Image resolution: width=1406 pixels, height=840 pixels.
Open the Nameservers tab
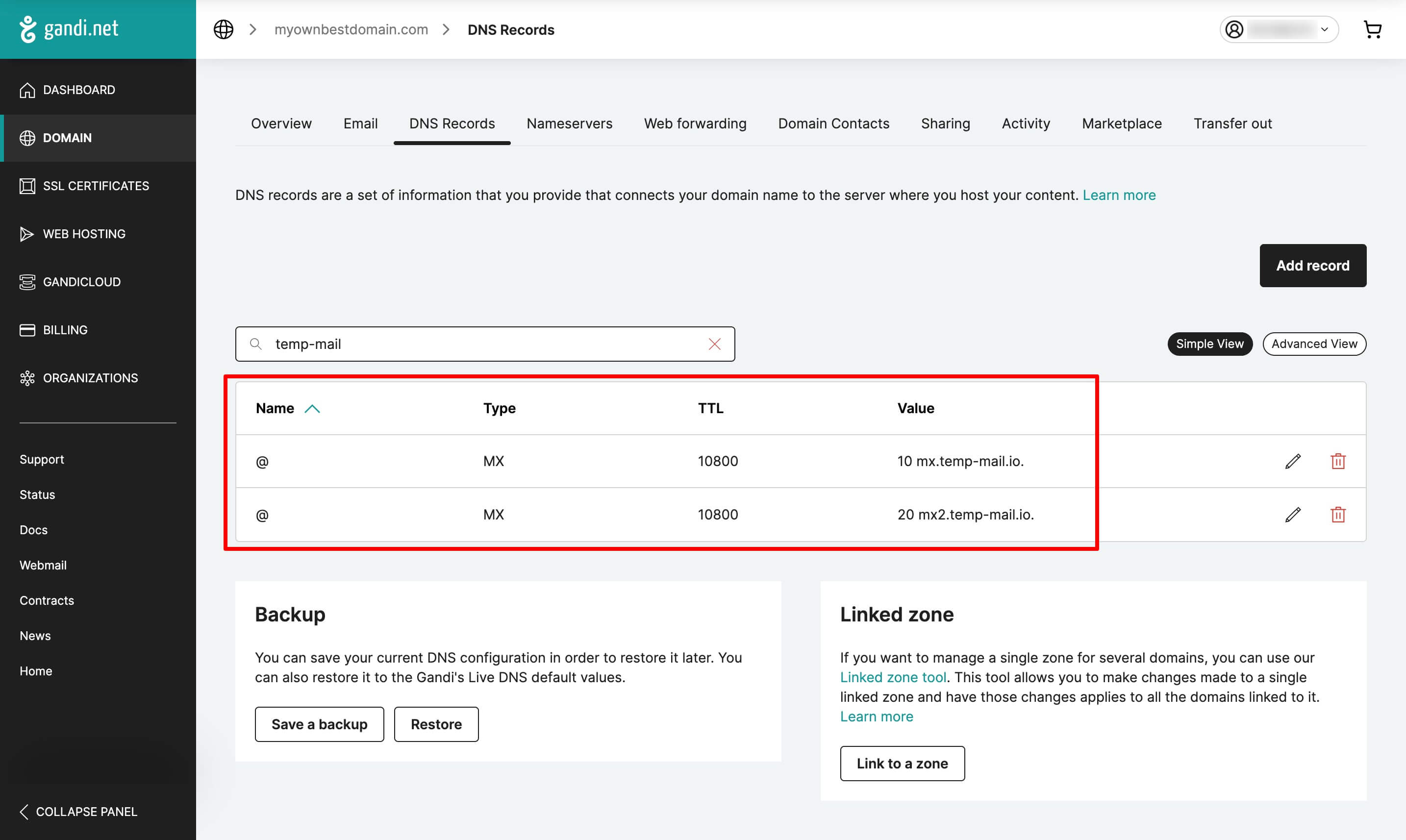pyautogui.click(x=569, y=124)
